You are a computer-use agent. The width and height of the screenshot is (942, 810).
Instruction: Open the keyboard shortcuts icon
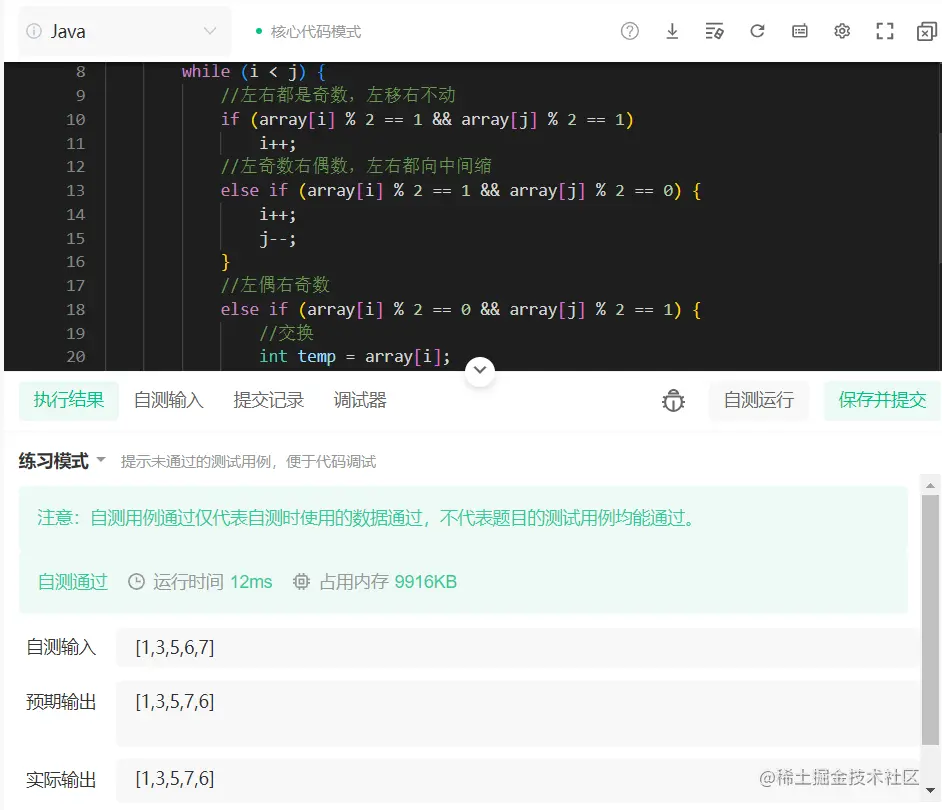click(x=800, y=31)
